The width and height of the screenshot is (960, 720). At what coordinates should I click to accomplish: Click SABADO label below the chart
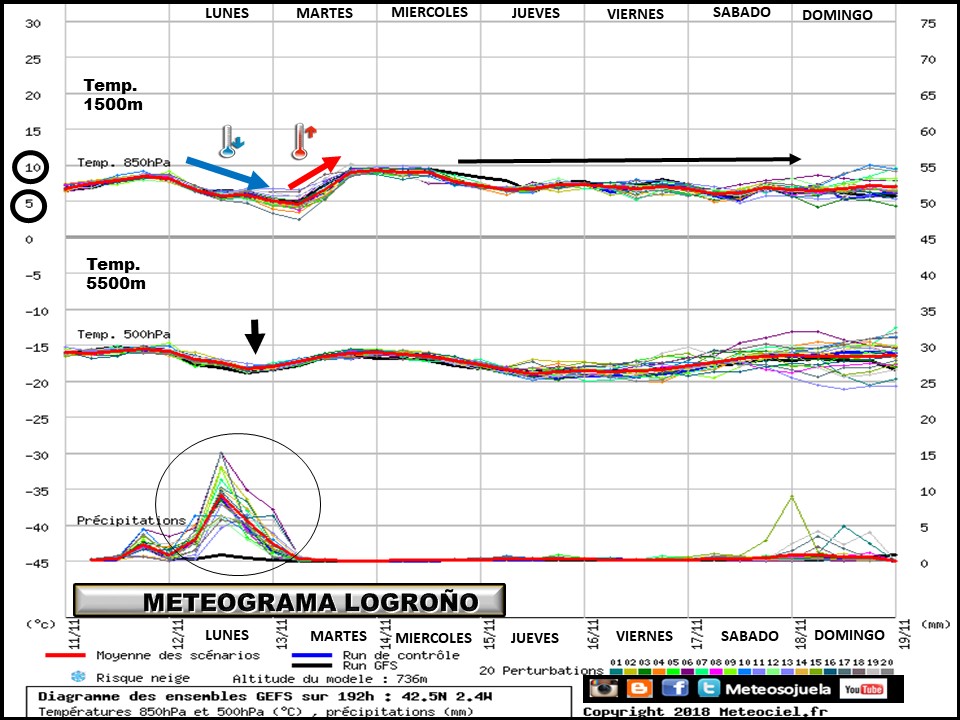749,636
